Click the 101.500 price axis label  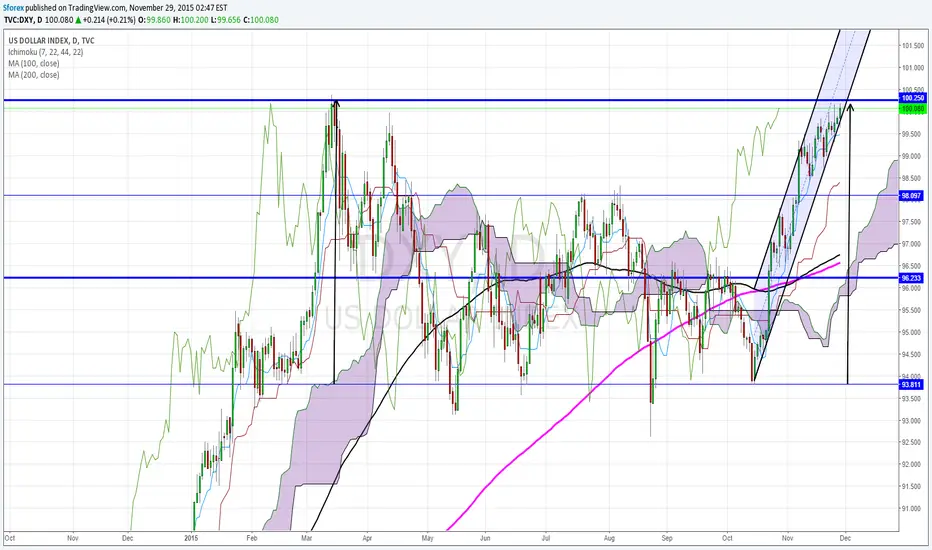point(913,46)
